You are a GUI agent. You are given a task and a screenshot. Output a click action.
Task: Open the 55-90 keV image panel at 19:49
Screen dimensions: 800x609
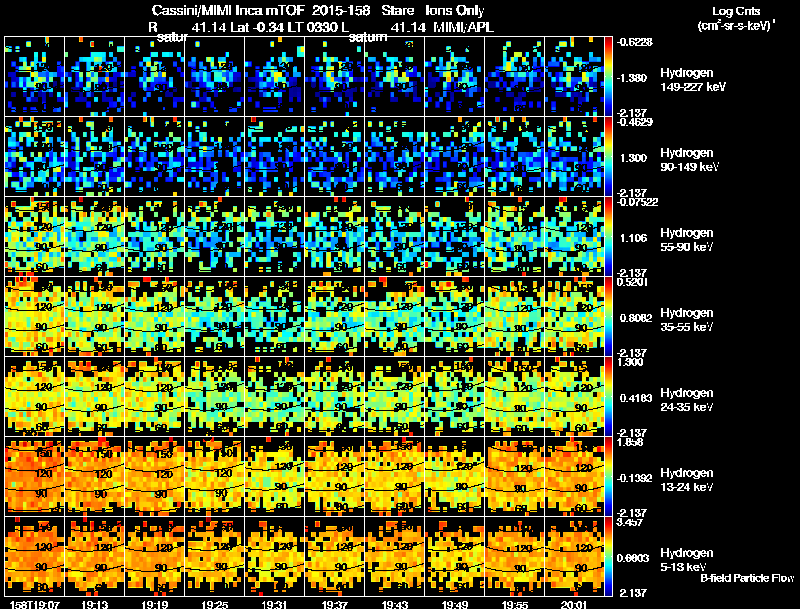click(x=455, y=237)
